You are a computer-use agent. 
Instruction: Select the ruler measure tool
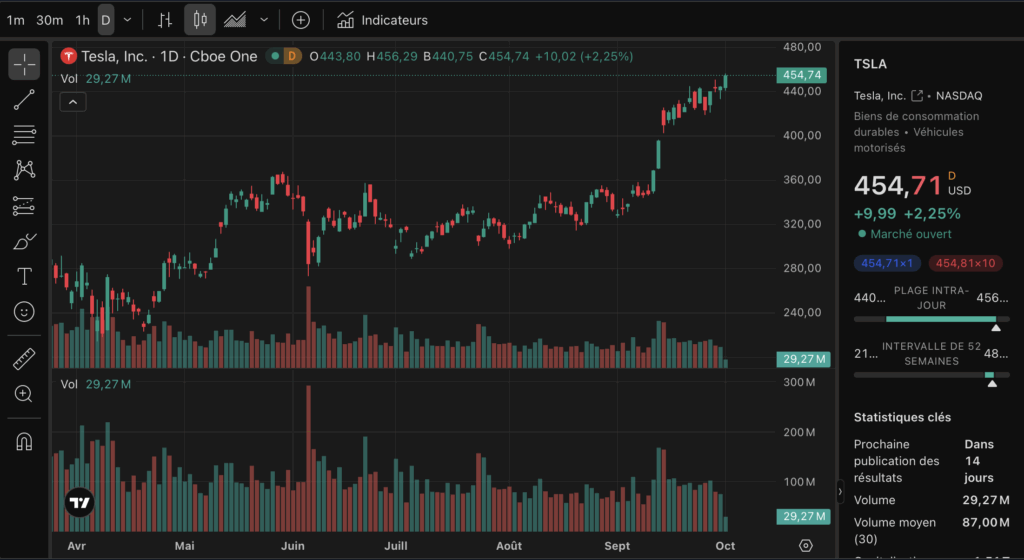click(24, 359)
